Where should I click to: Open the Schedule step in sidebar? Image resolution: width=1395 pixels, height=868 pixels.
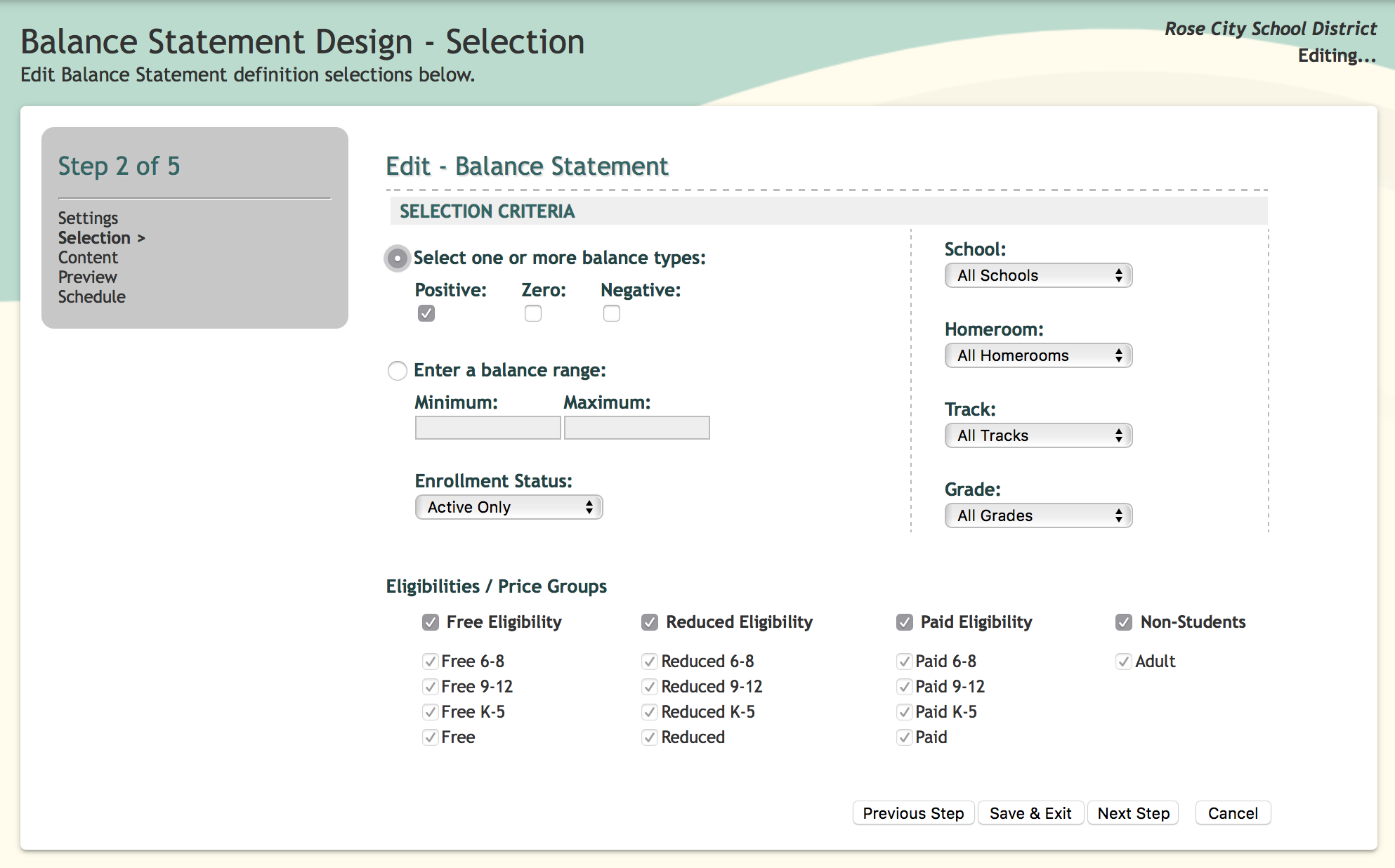[x=91, y=296]
